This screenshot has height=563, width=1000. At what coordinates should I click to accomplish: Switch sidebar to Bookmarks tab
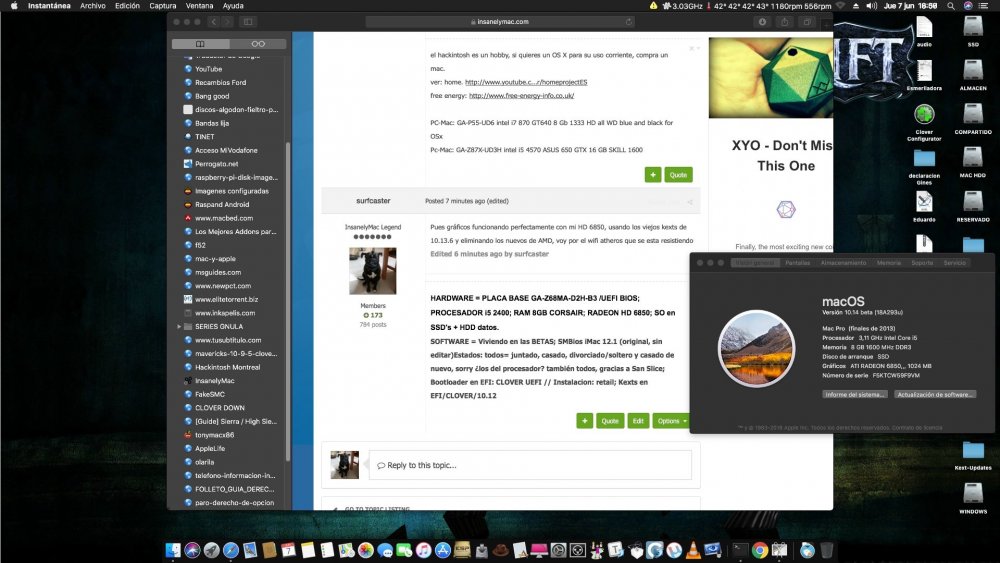point(200,44)
